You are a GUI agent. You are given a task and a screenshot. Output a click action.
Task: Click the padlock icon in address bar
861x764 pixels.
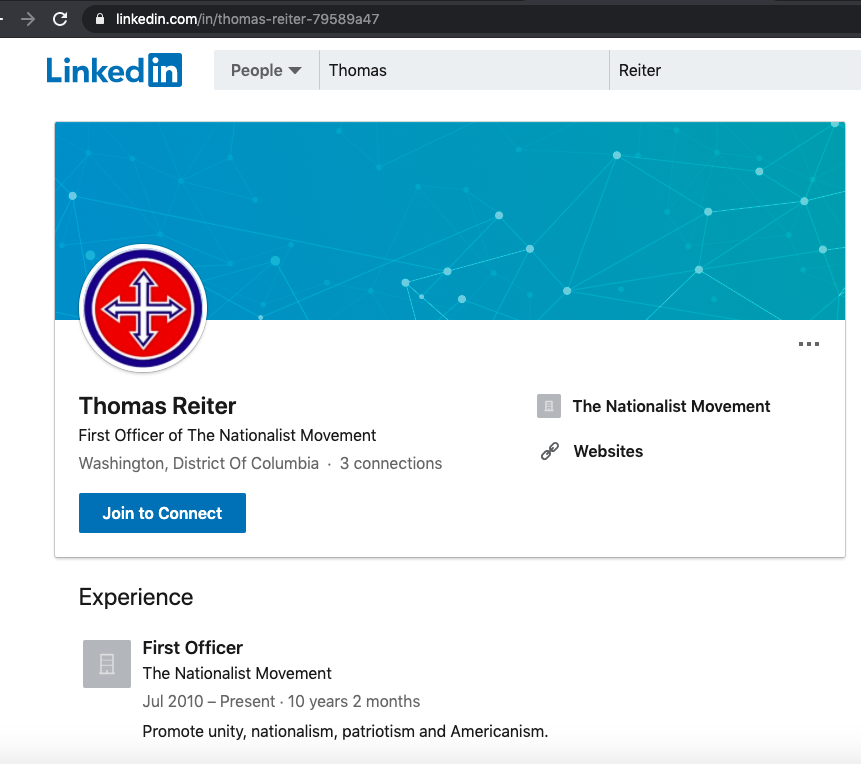point(99,19)
